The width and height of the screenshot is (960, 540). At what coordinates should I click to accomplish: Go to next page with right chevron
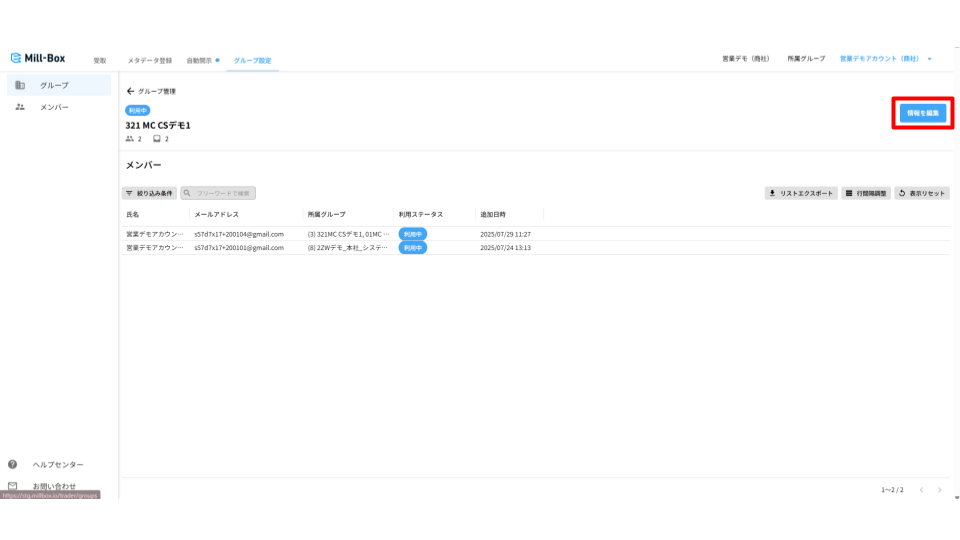[939, 490]
